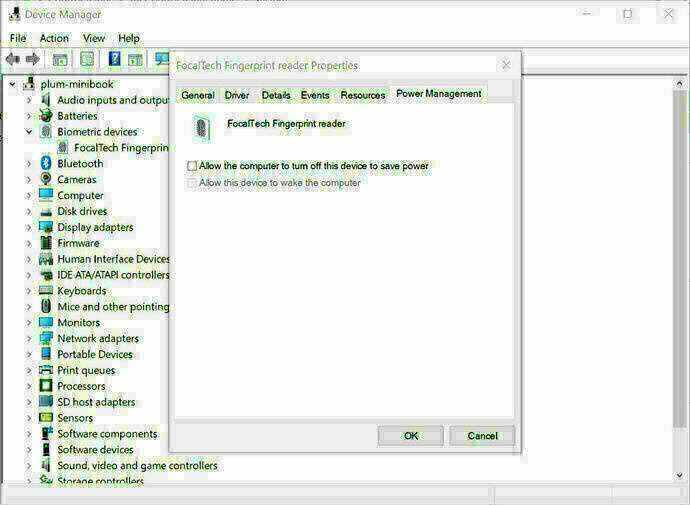690x505 pixels.
Task: Select Sound, video and game controllers
Action: 137,465
